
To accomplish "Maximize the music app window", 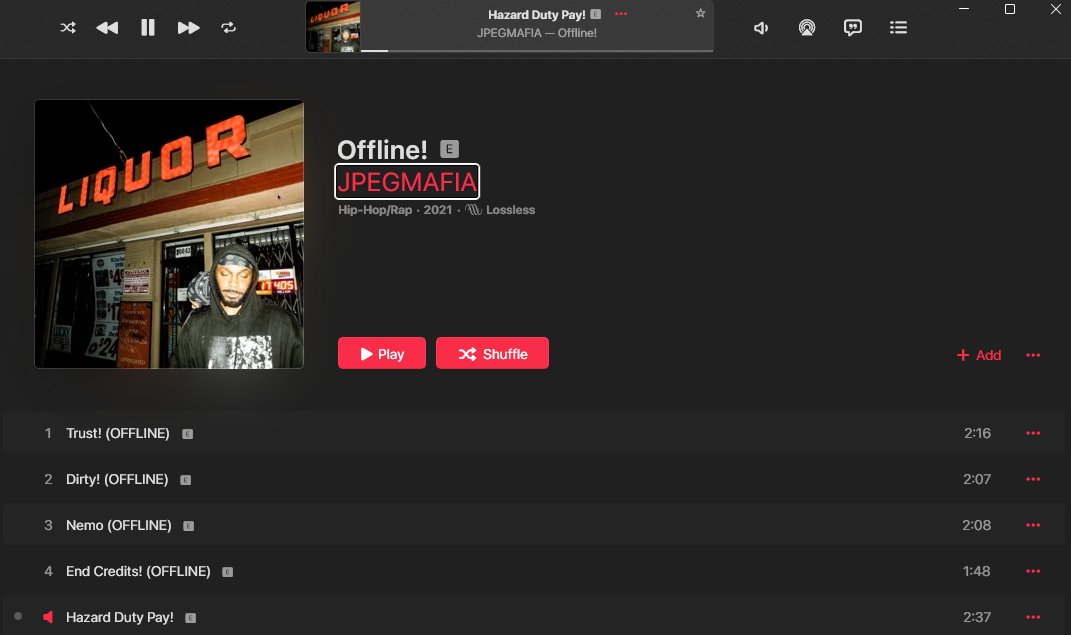I will click(1010, 9).
